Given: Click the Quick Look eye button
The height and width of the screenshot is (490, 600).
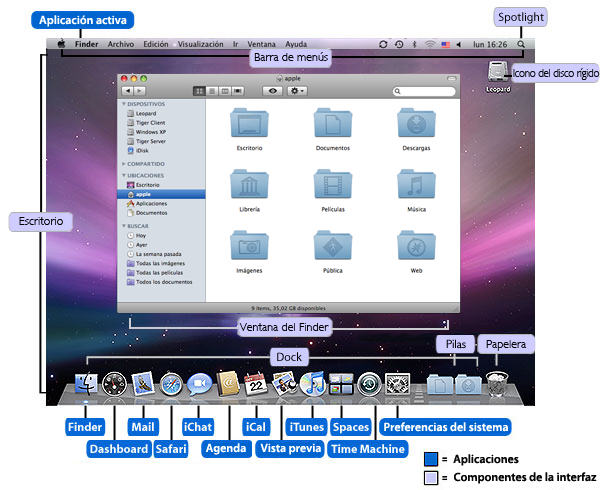Looking at the screenshot, I should pyautogui.click(x=272, y=91).
